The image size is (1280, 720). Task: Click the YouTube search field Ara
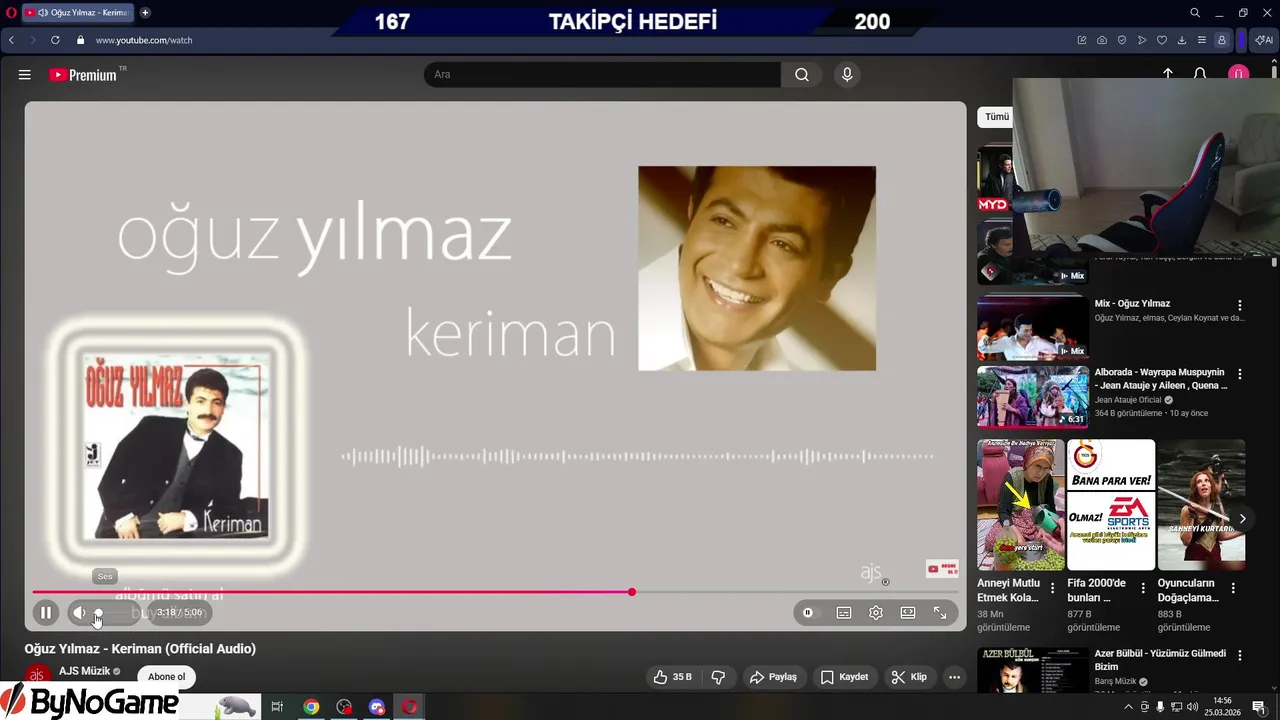[603, 75]
